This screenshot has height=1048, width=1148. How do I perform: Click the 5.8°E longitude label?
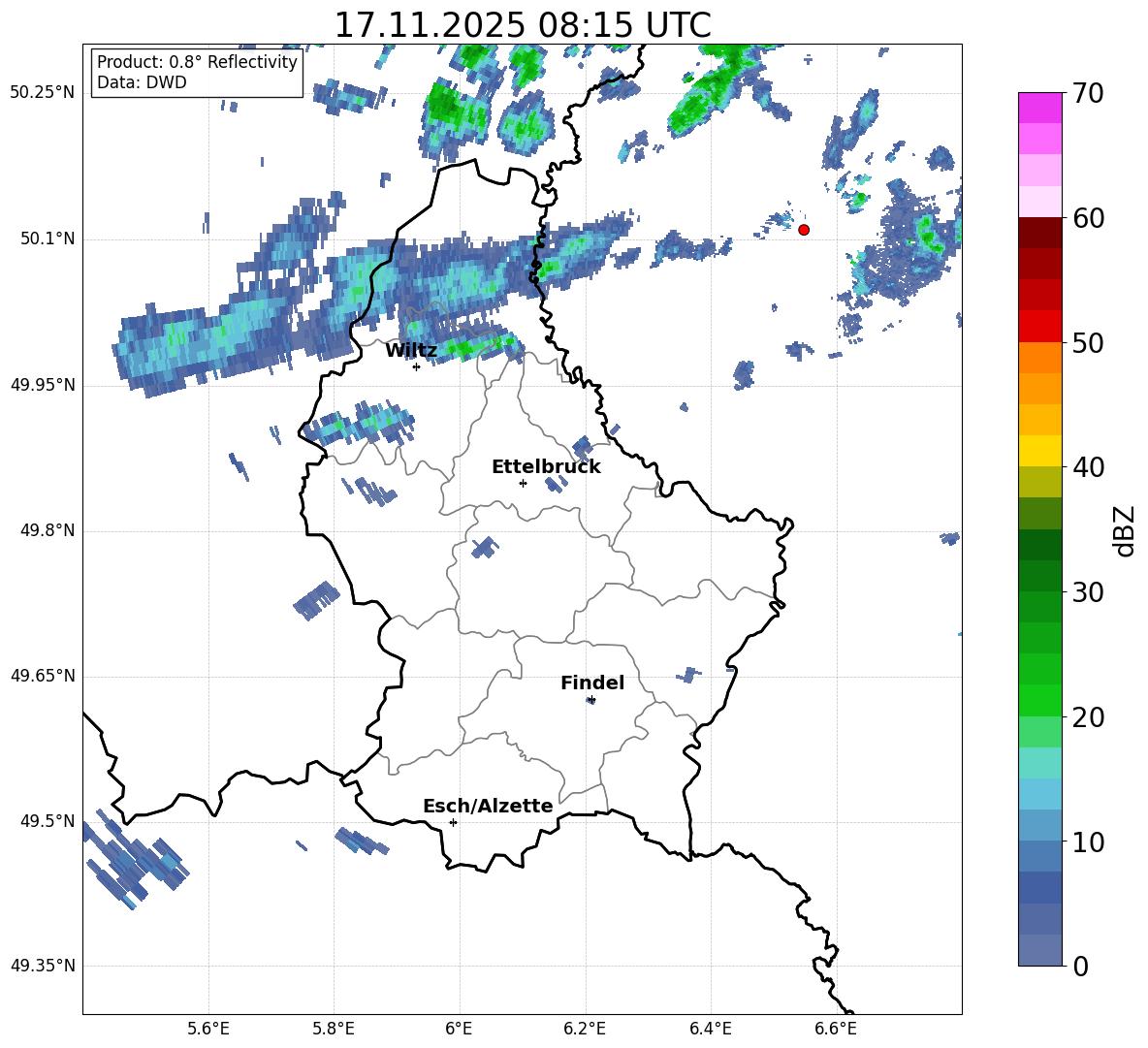[334, 1029]
